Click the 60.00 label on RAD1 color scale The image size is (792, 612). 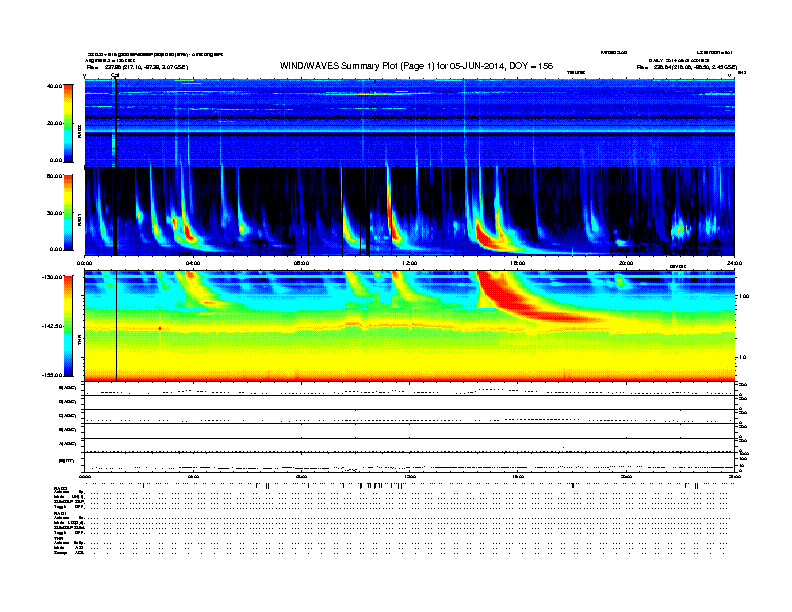54,176
